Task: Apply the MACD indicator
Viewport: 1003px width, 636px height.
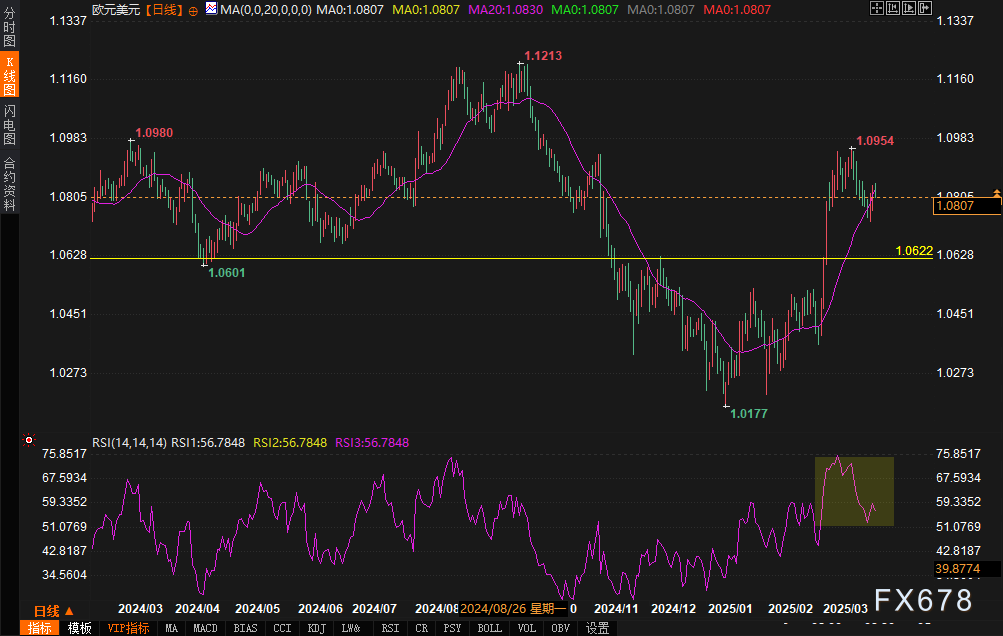Action: (x=205, y=628)
